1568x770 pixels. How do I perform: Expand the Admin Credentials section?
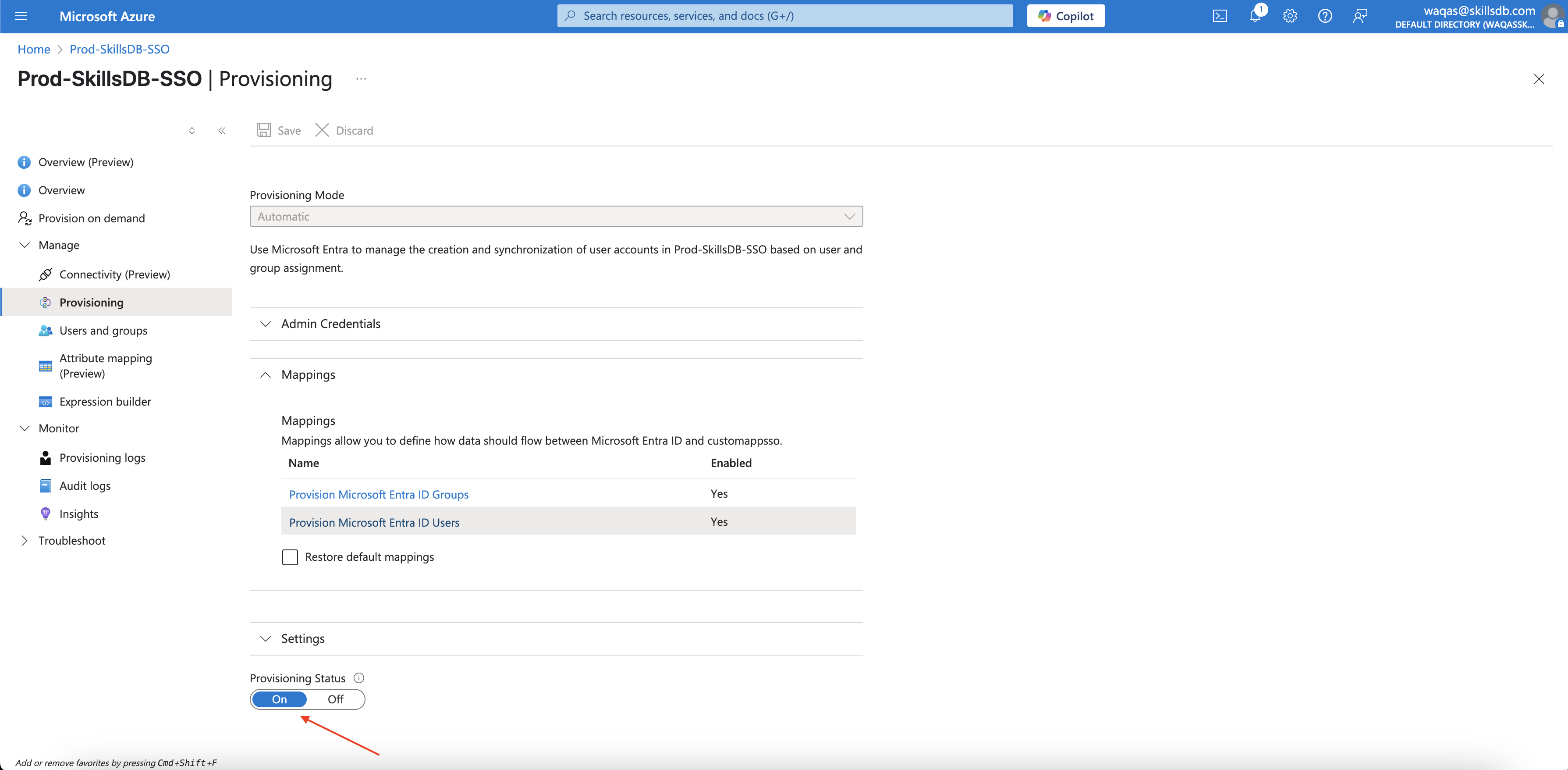(556, 324)
